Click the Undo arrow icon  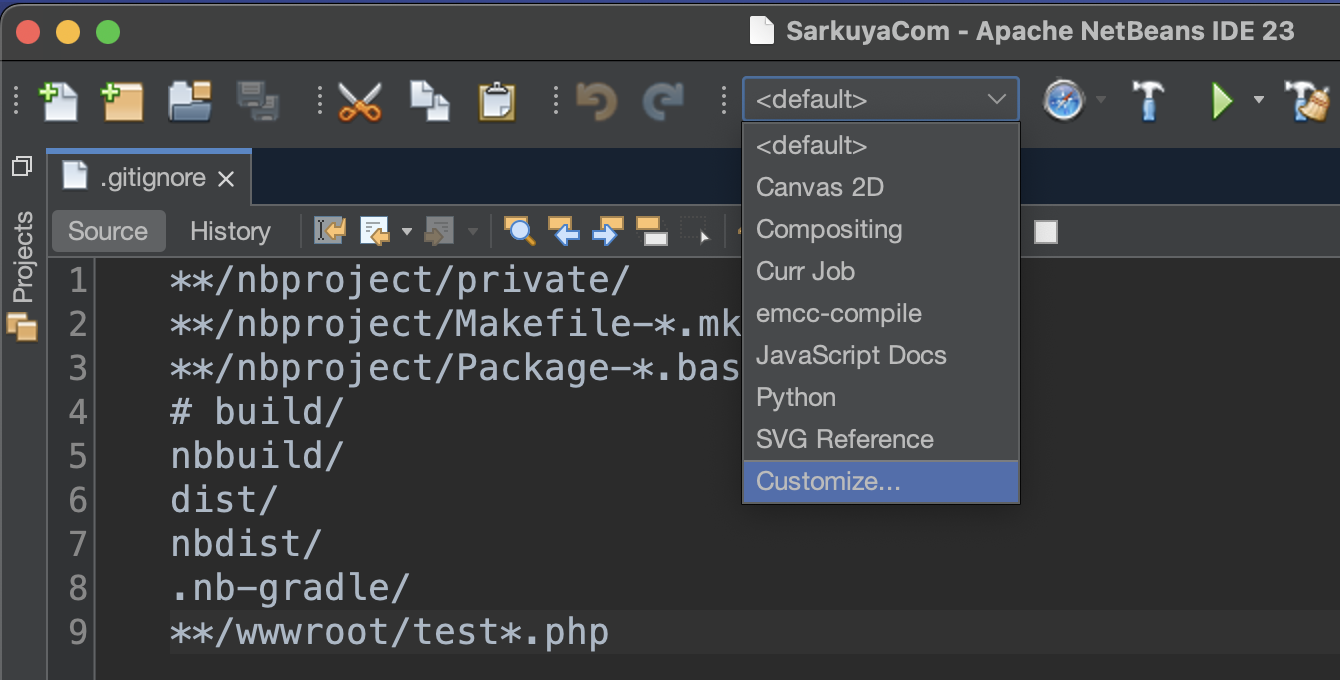click(597, 100)
